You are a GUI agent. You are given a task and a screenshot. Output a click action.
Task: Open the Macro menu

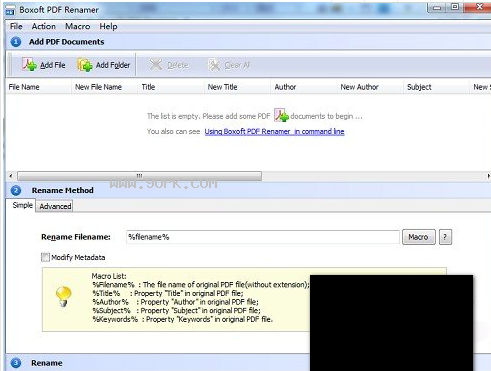point(78,26)
